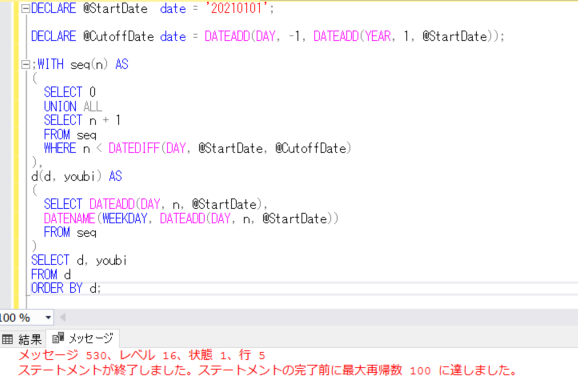Click the final SELECT d, youbi line
The width and height of the screenshot is (578, 391).
tap(79, 261)
